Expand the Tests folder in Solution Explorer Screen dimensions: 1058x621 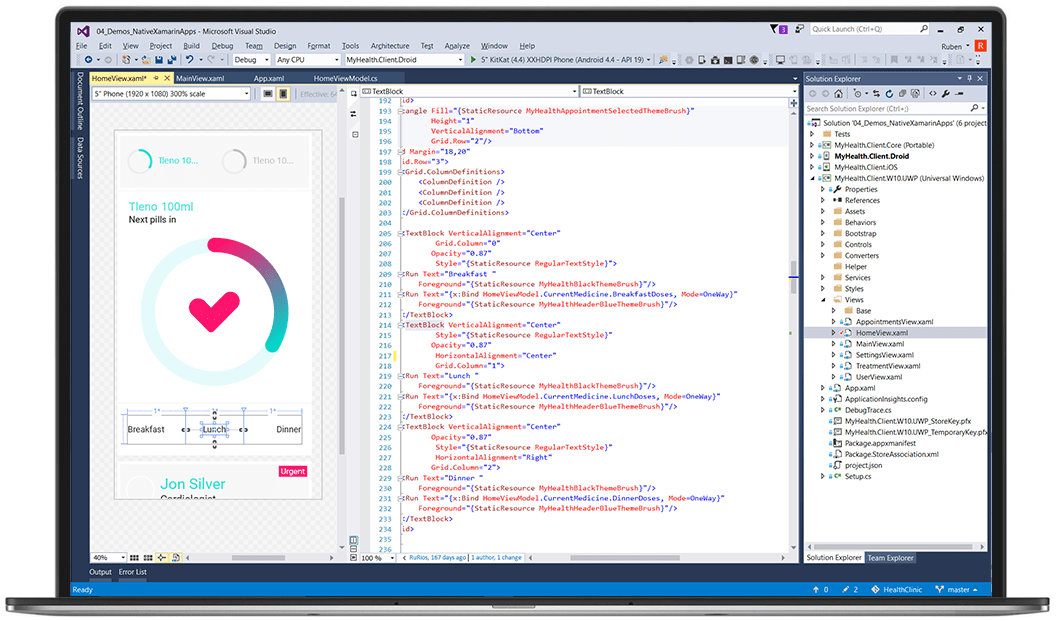click(811, 133)
